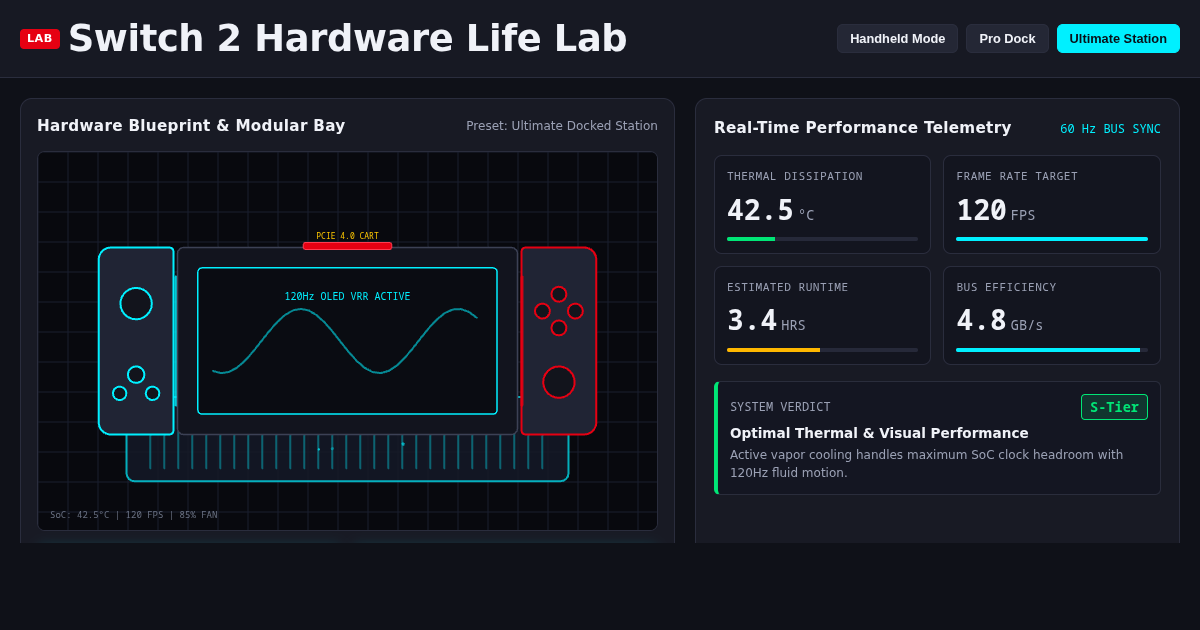This screenshot has width=1200, height=630.
Task: Click the left Joy-Con analog stick circle
Action: [x=136, y=303]
